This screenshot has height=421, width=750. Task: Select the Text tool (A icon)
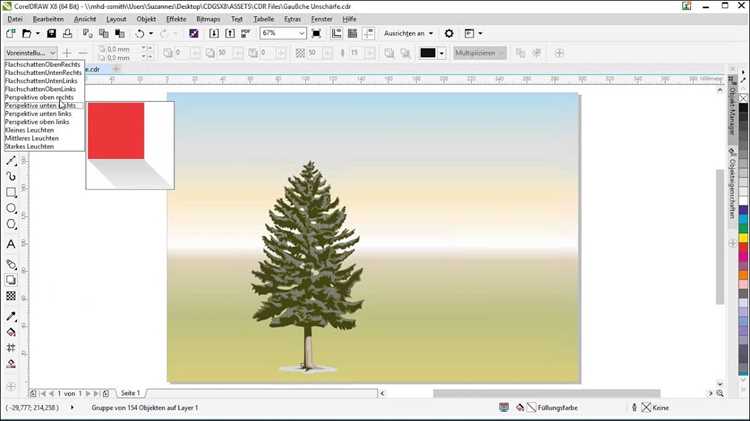[11, 244]
